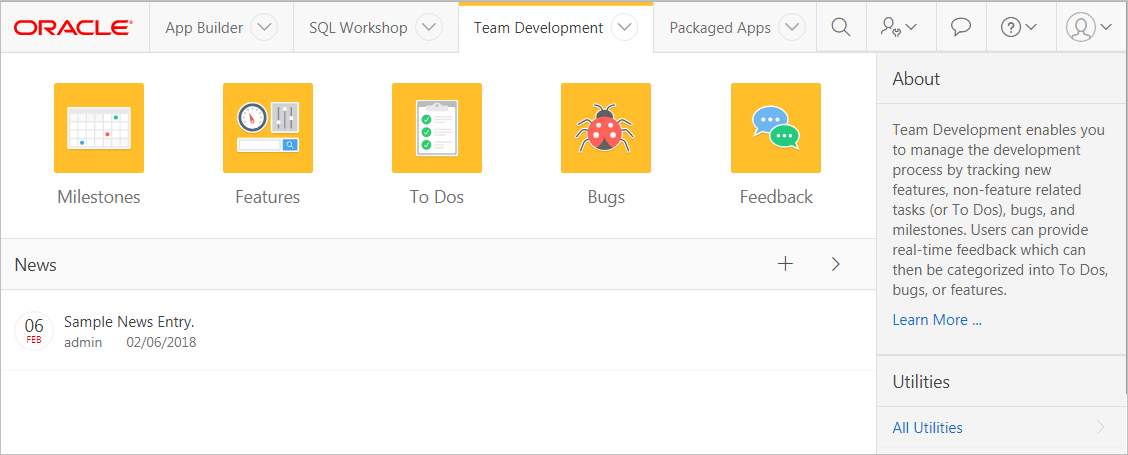
Task: Click the Features label
Action: pyautogui.click(x=268, y=197)
